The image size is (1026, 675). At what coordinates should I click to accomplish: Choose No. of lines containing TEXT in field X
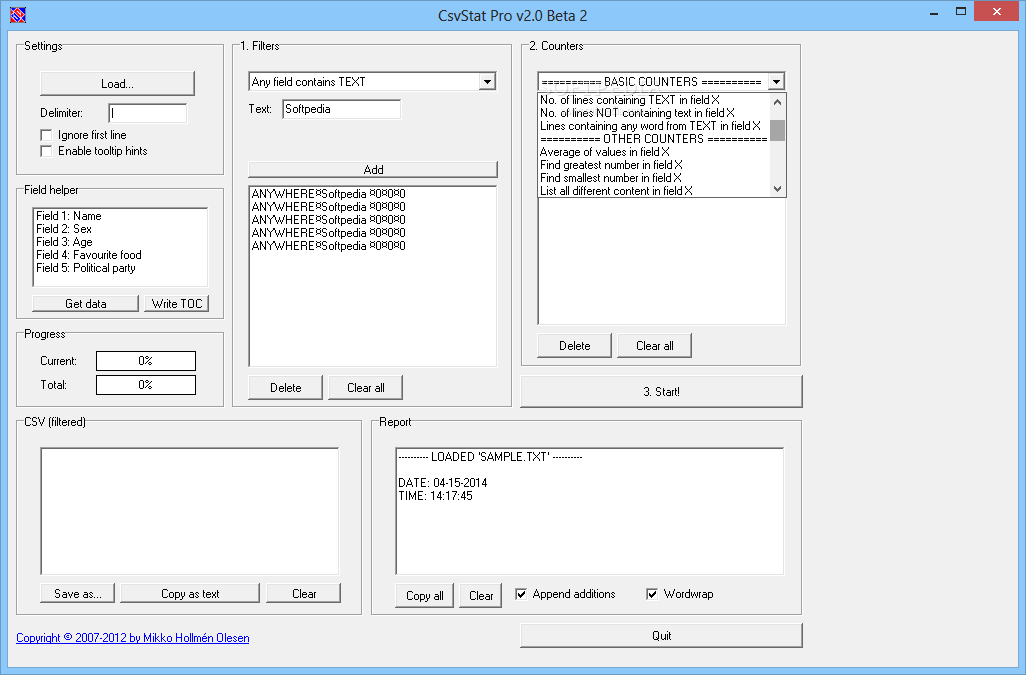[x=654, y=100]
